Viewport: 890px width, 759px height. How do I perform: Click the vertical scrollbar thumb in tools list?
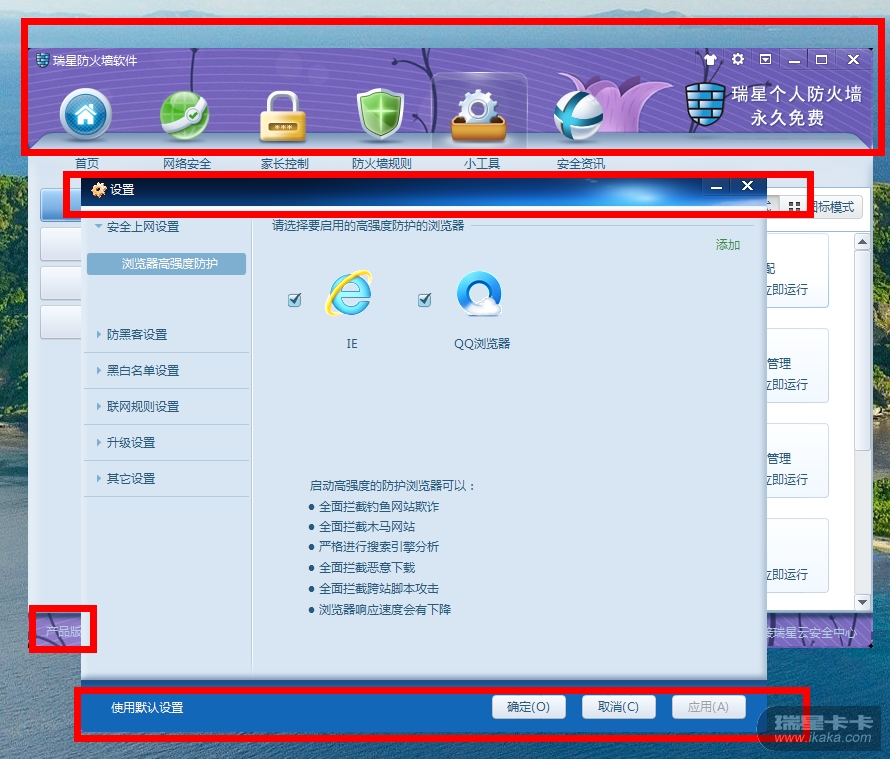point(862,350)
